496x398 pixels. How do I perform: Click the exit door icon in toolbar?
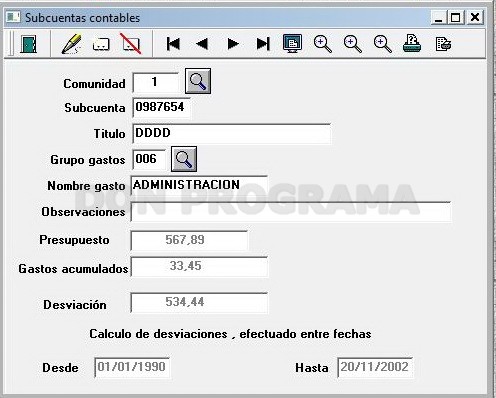pos(28,44)
